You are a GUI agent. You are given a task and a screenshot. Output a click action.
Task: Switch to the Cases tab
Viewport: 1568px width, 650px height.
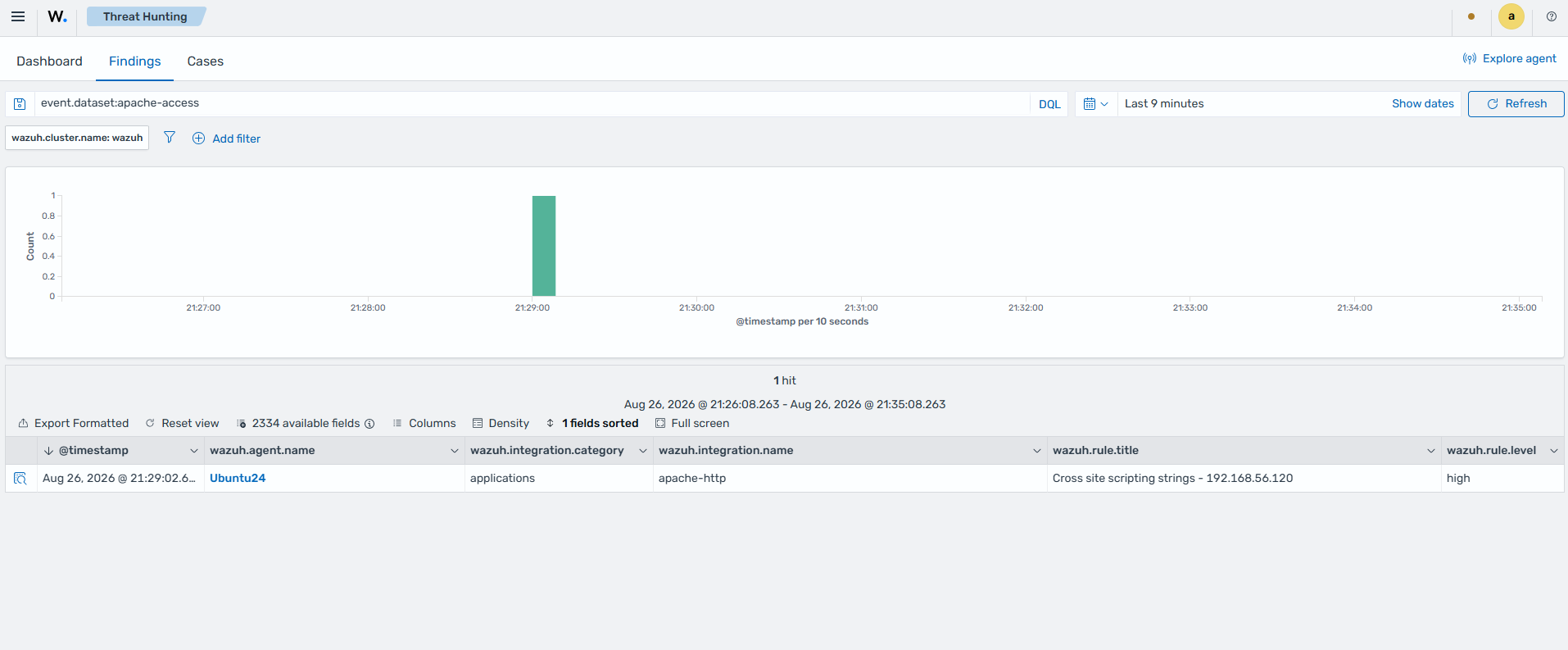pyautogui.click(x=205, y=61)
